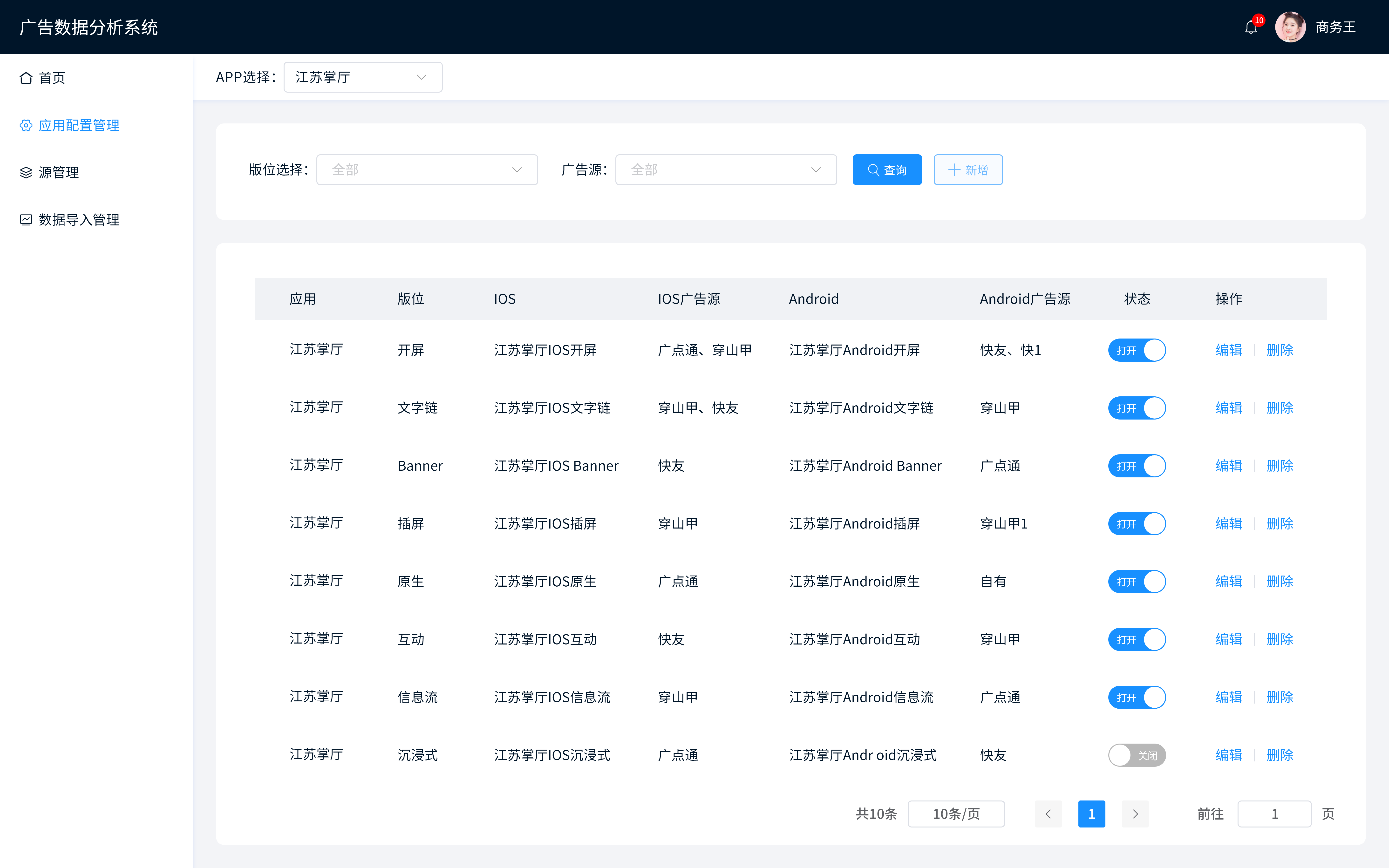Toggle the 原生 row status switch
The width and height of the screenshot is (1389, 868).
[1137, 582]
